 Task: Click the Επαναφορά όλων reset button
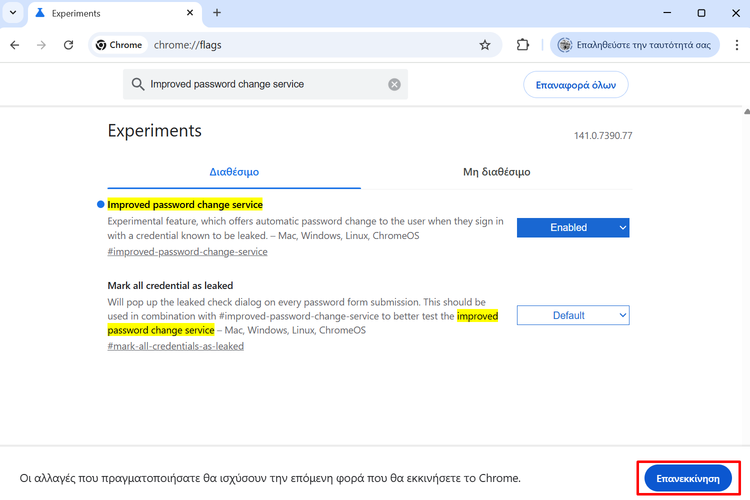pyautogui.click(x=575, y=85)
